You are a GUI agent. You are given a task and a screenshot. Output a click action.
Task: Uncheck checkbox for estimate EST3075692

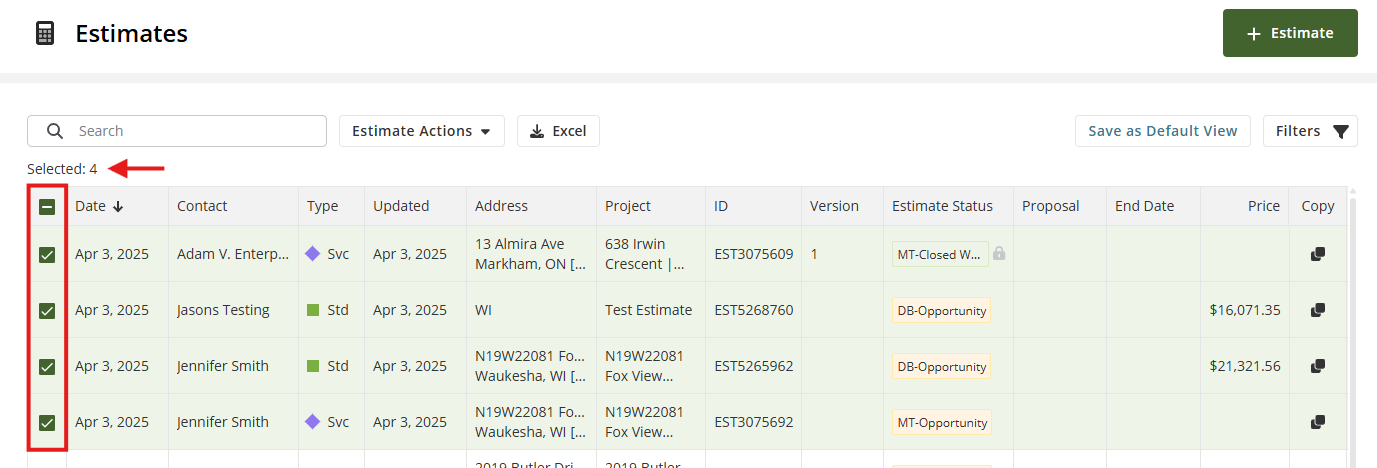[47, 423]
